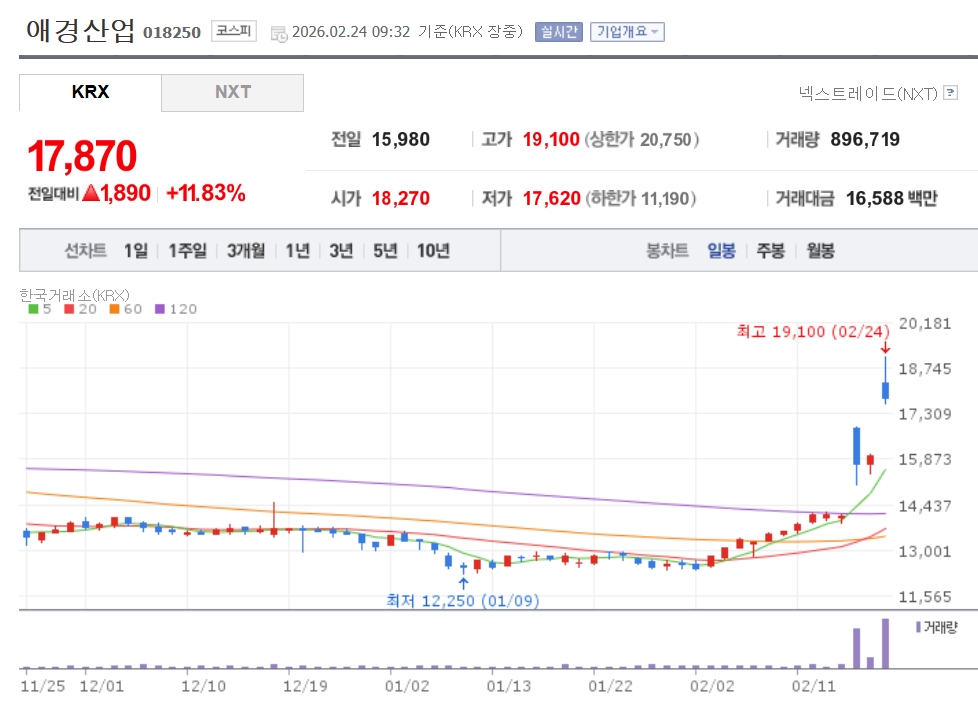The width and height of the screenshot is (978, 712).
Task: Open the KRX tab
Action: pos(90,92)
